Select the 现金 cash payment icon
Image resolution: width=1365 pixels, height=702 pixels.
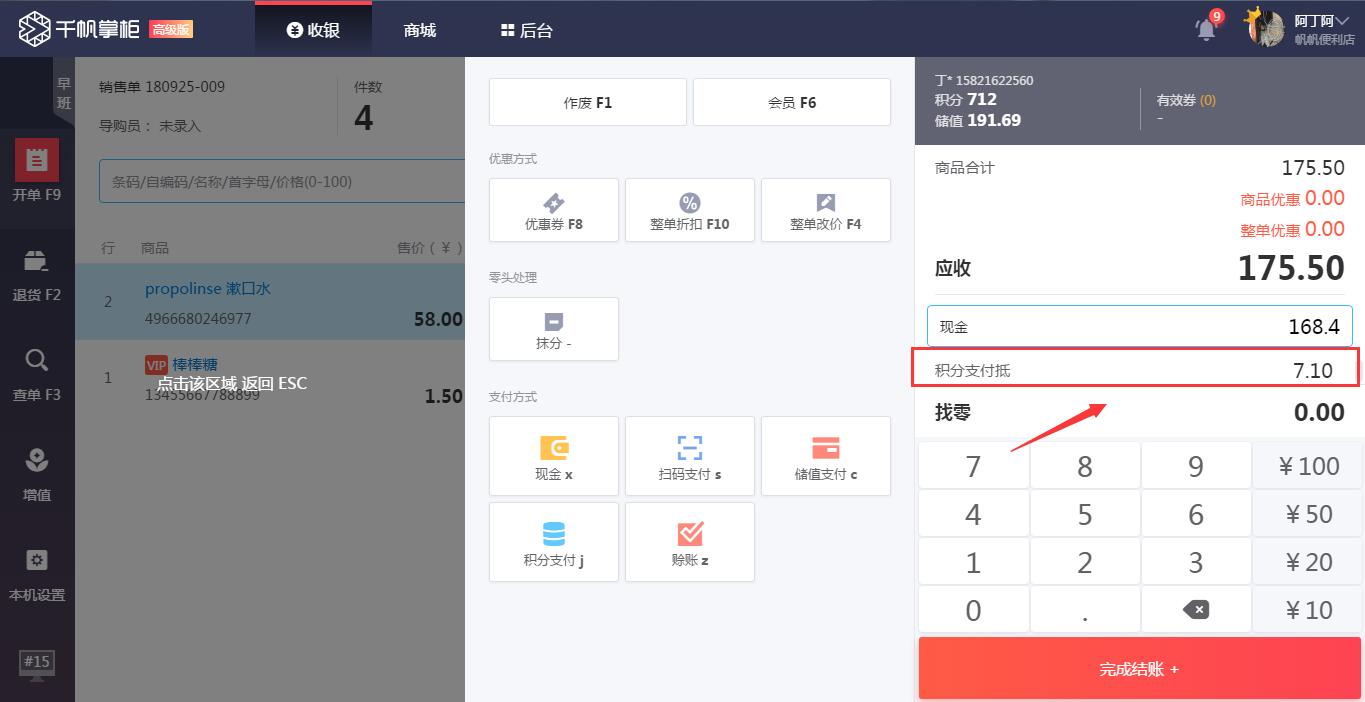(553, 456)
